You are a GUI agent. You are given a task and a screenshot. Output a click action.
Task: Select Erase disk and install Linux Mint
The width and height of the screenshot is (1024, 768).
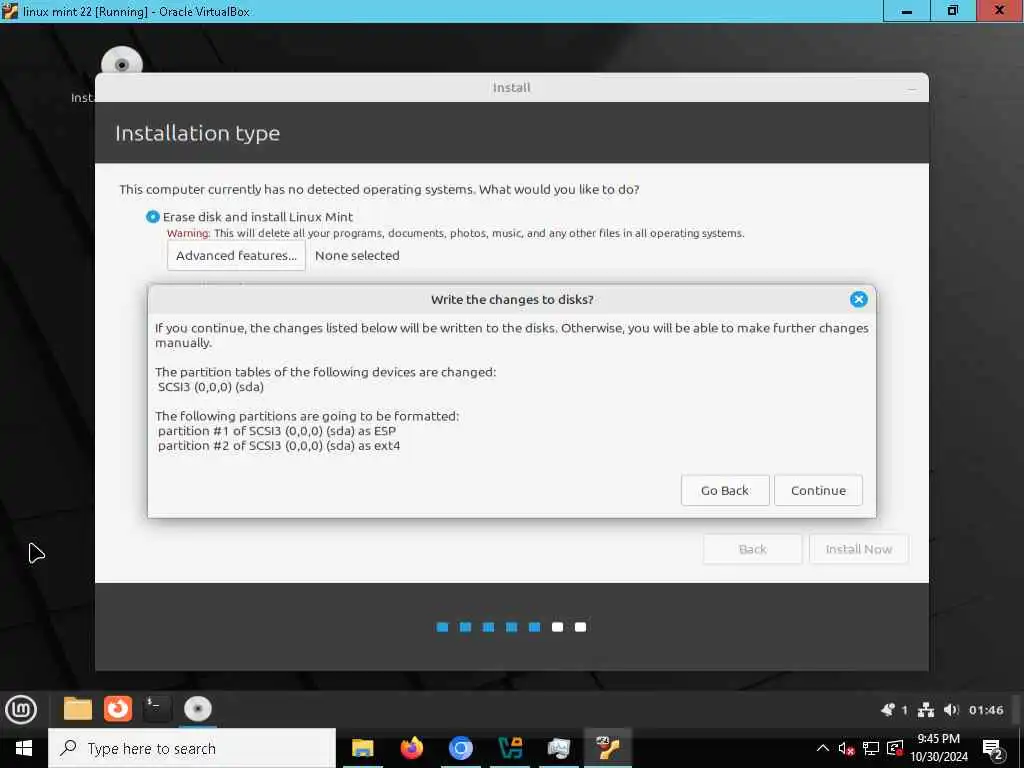152,216
